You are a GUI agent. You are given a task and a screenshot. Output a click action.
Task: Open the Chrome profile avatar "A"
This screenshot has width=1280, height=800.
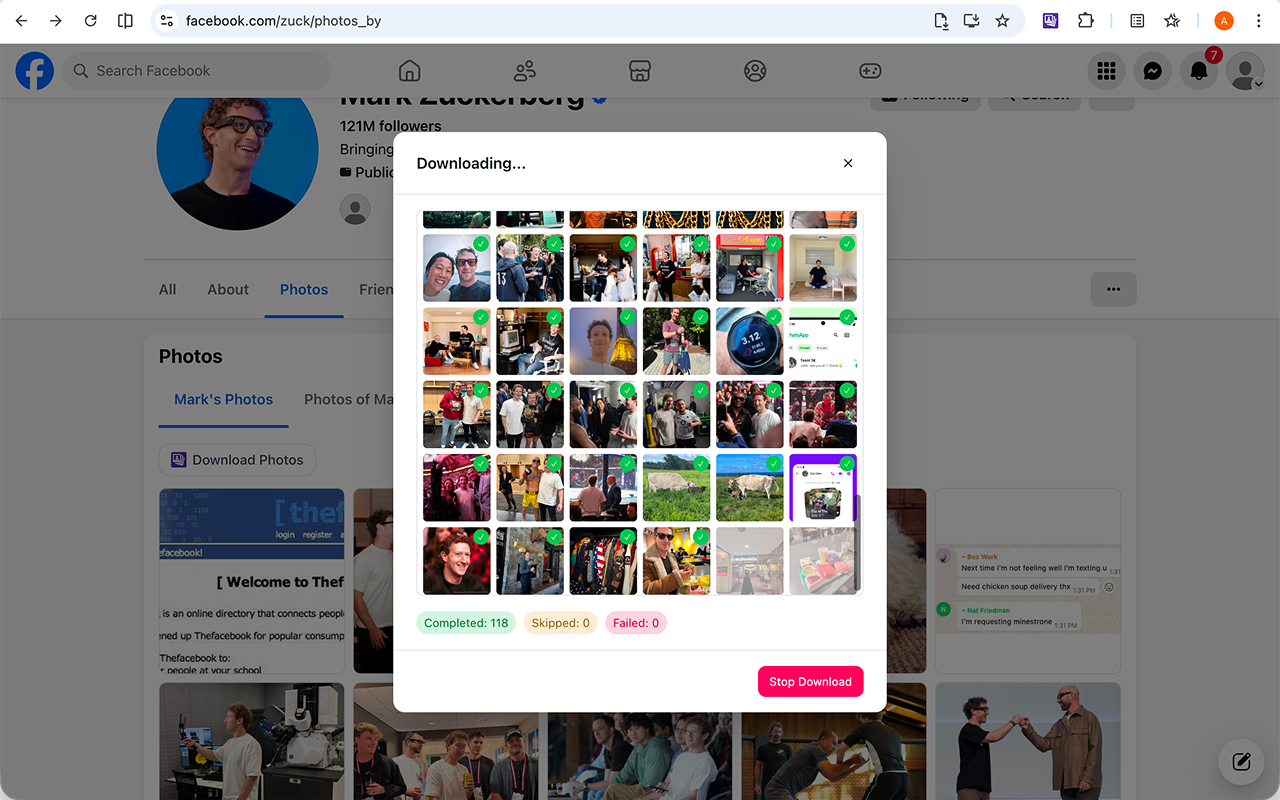click(1224, 20)
